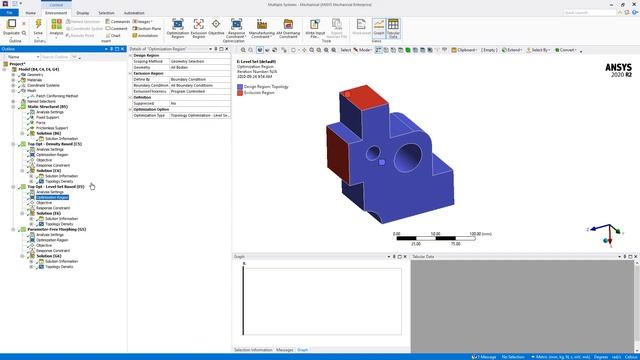Image resolution: width=640 pixels, height=360 pixels.
Task: Pin the Outline panel
Action: point(111,49)
